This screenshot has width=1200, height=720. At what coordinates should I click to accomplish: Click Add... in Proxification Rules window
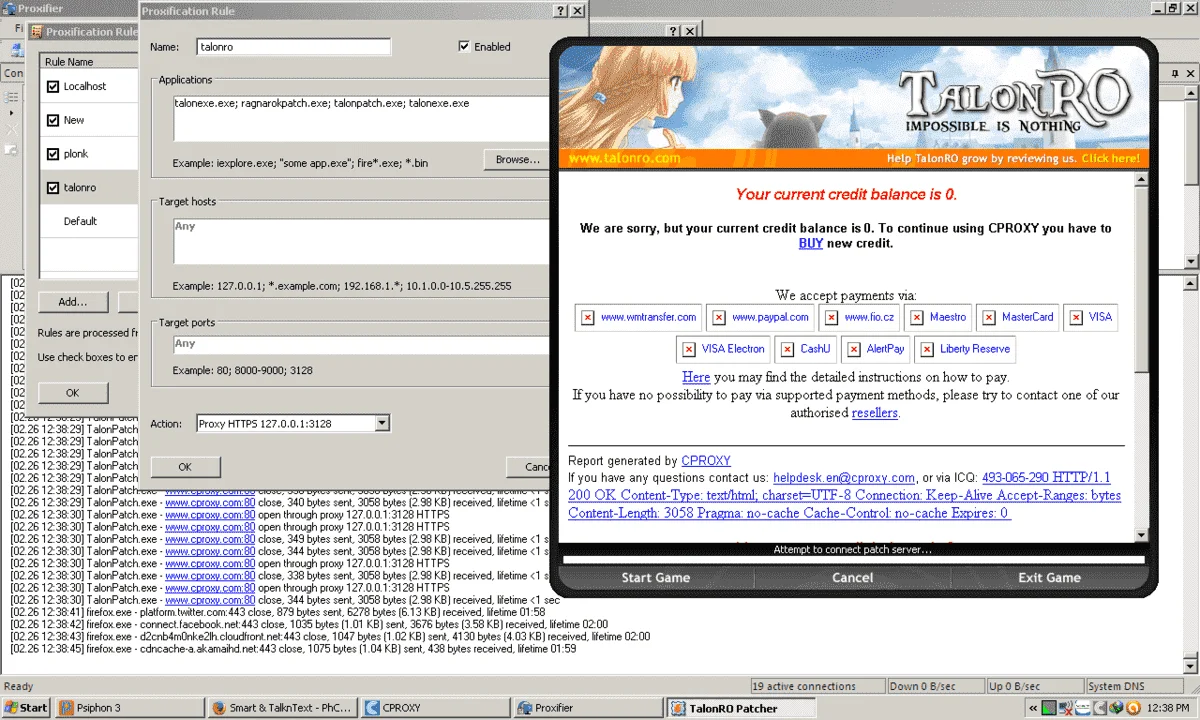(x=72, y=301)
